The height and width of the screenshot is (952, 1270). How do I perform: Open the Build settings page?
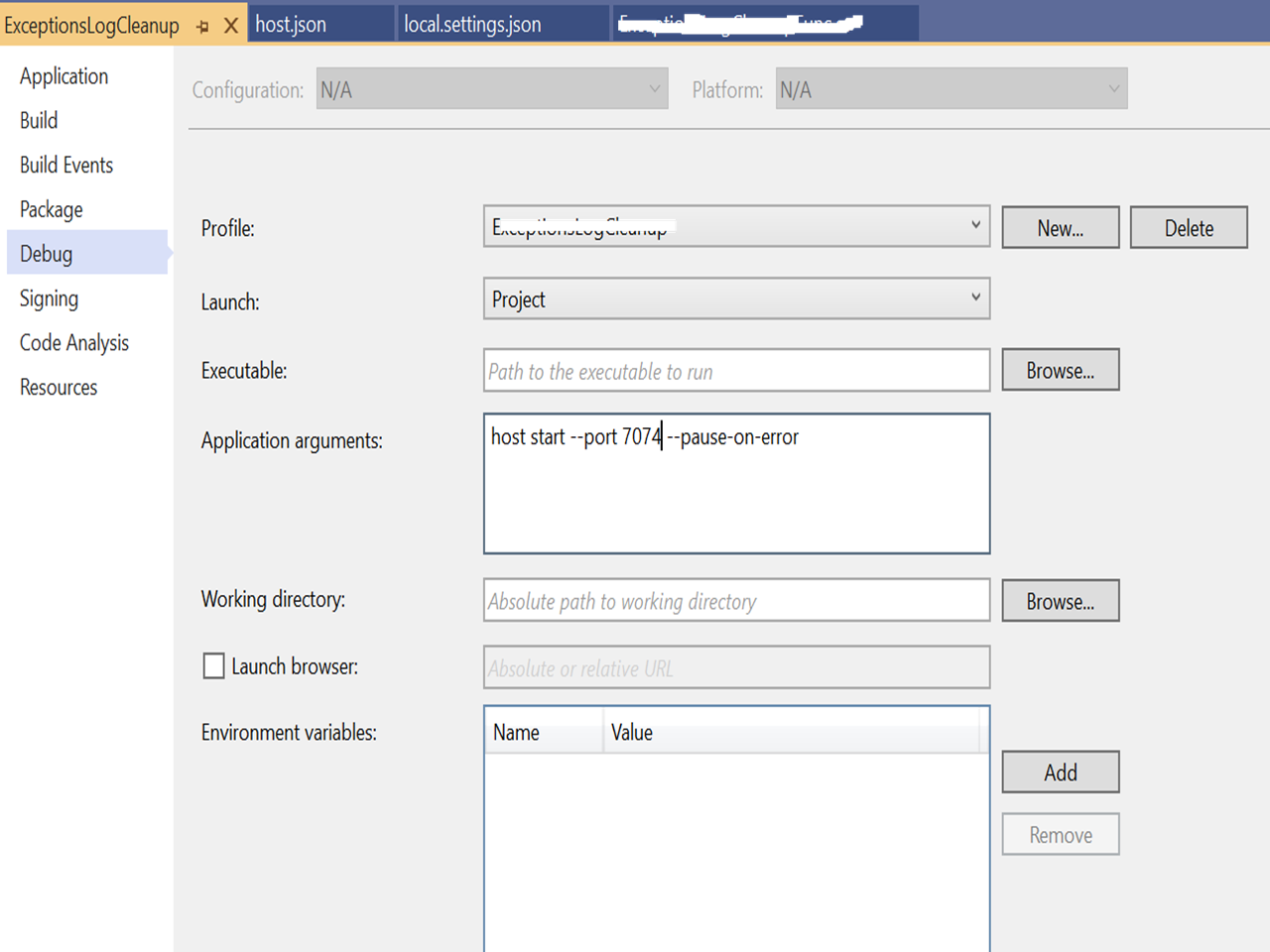pyautogui.click(x=39, y=121)
